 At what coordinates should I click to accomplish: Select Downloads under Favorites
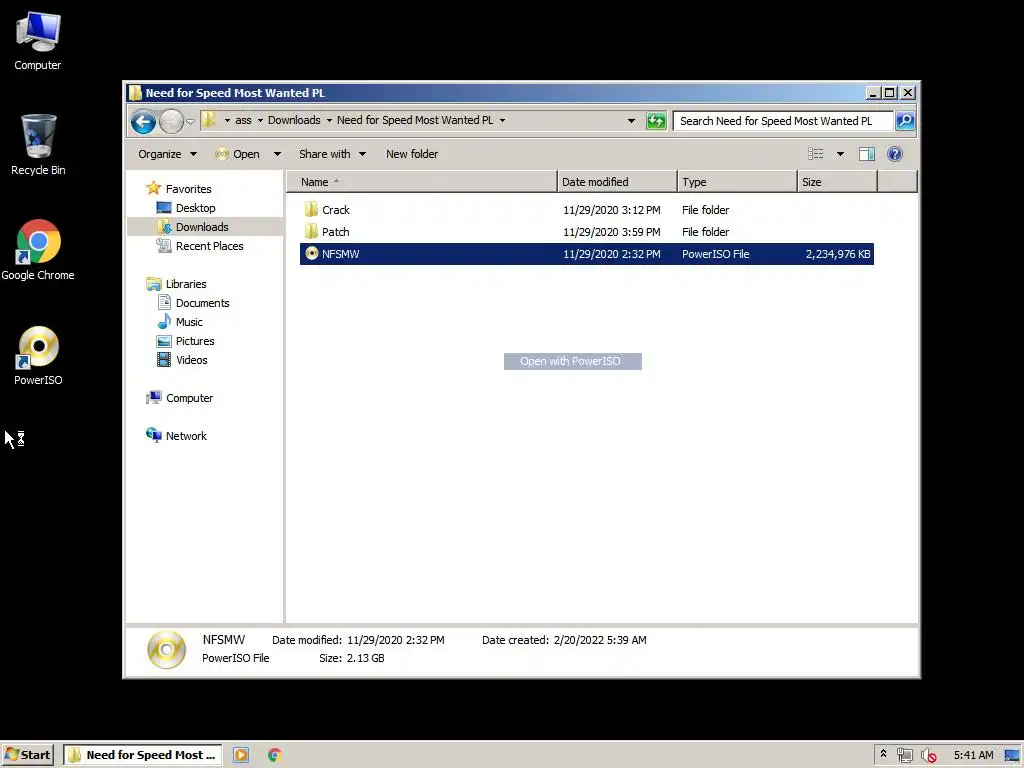202,227
